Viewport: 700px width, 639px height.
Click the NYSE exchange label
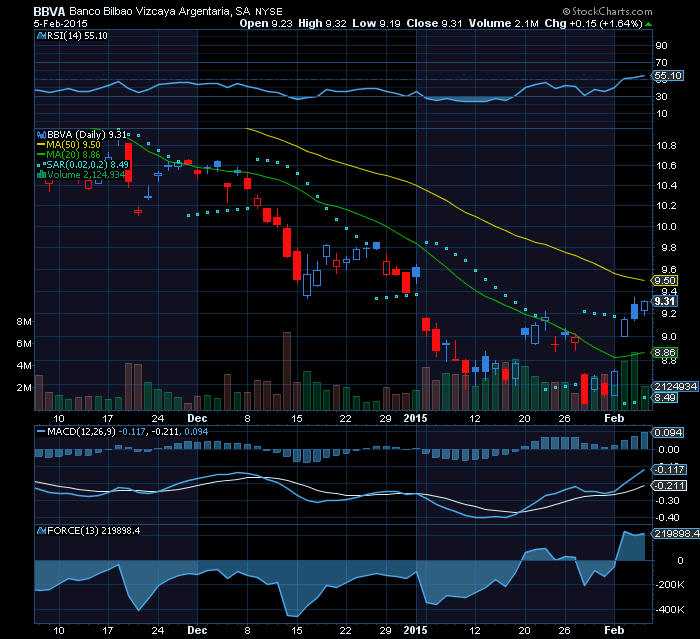click(x=269, y=12)
